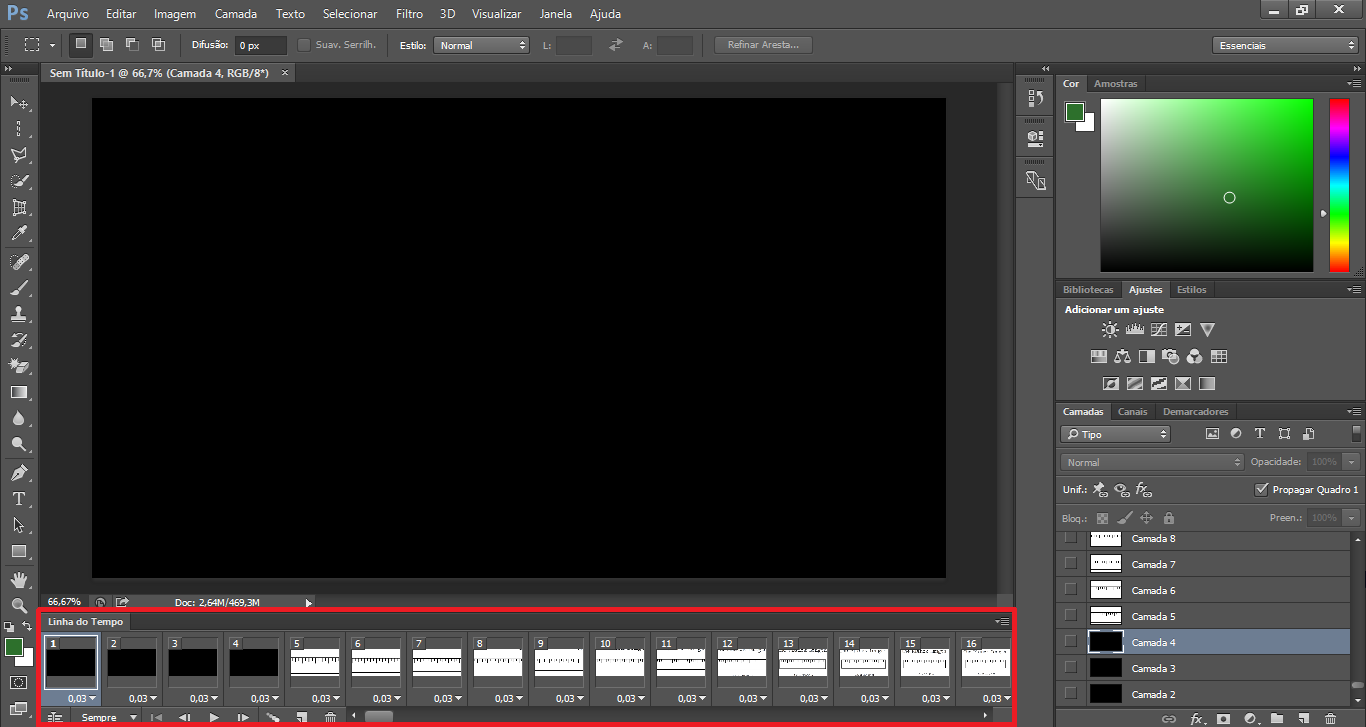Open the Camadas panel menu

click(x=1353, y=411)
